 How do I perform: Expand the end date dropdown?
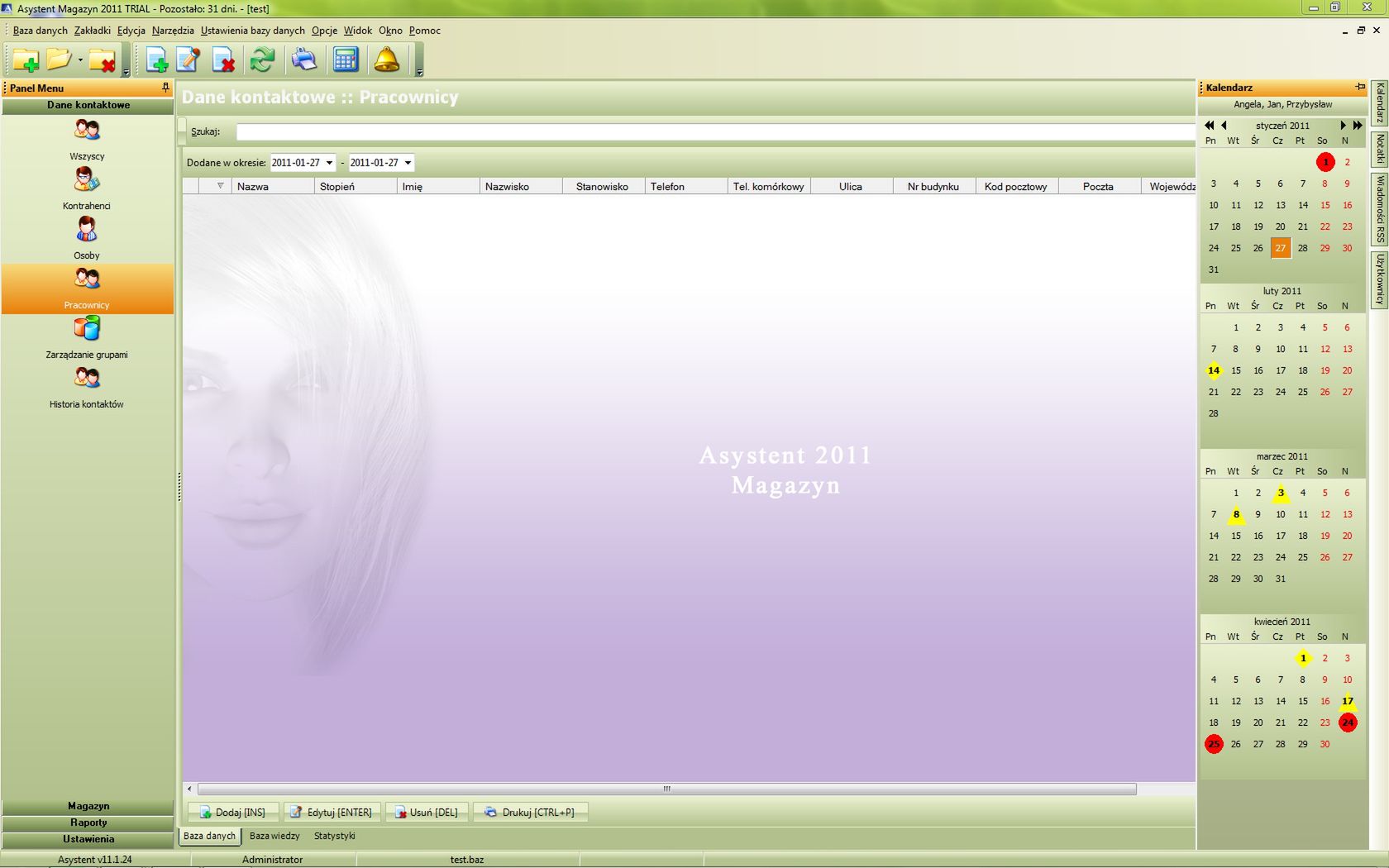tap(408, 163)
